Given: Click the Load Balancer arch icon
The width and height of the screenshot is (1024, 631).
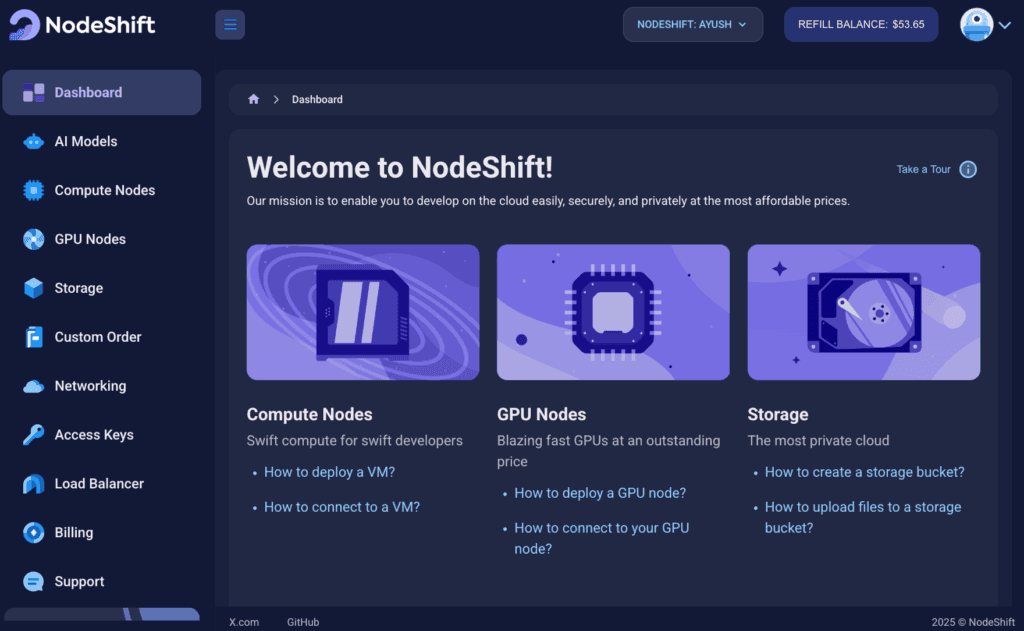Looking at the screenshot, I should pos(33,484).
